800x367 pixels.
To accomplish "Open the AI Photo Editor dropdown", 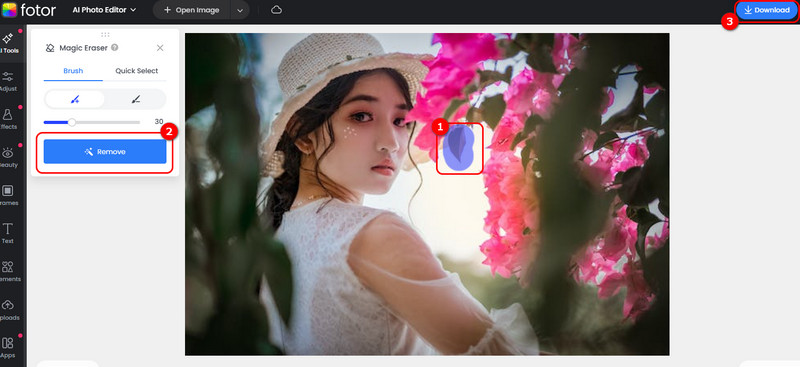I will (104, 10).
